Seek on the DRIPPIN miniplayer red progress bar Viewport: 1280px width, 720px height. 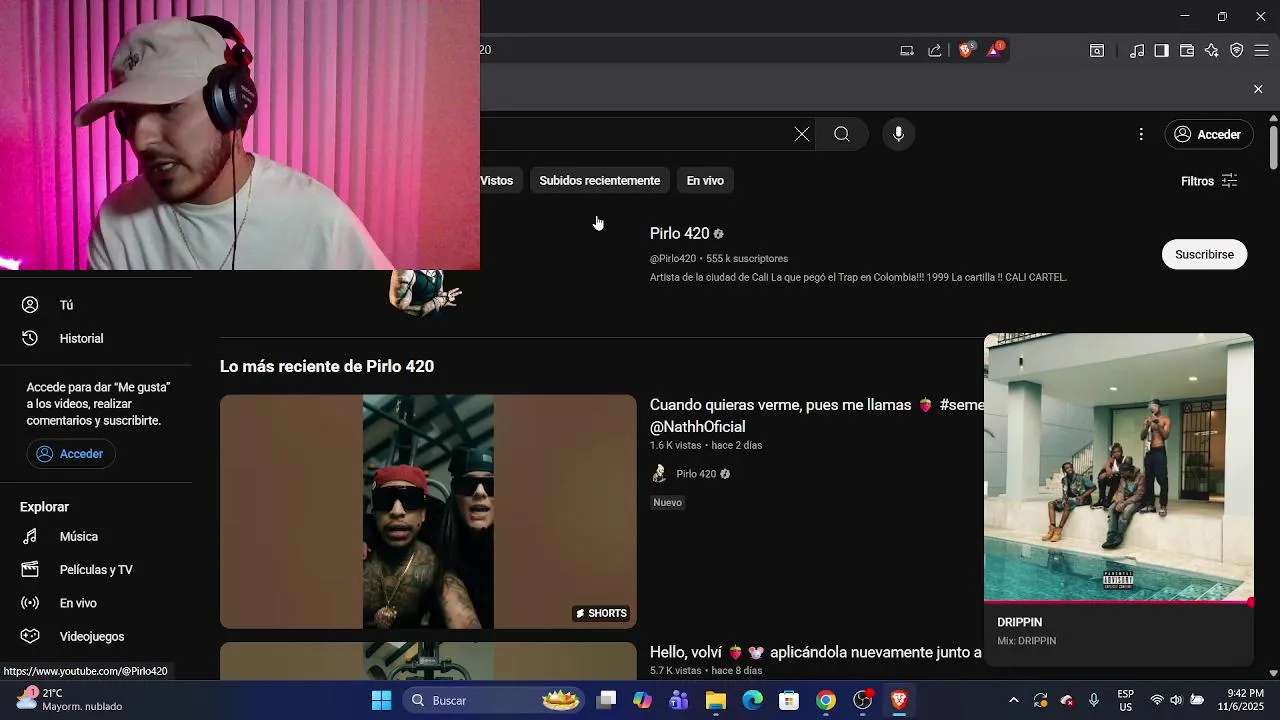(x=1119, y=602)
